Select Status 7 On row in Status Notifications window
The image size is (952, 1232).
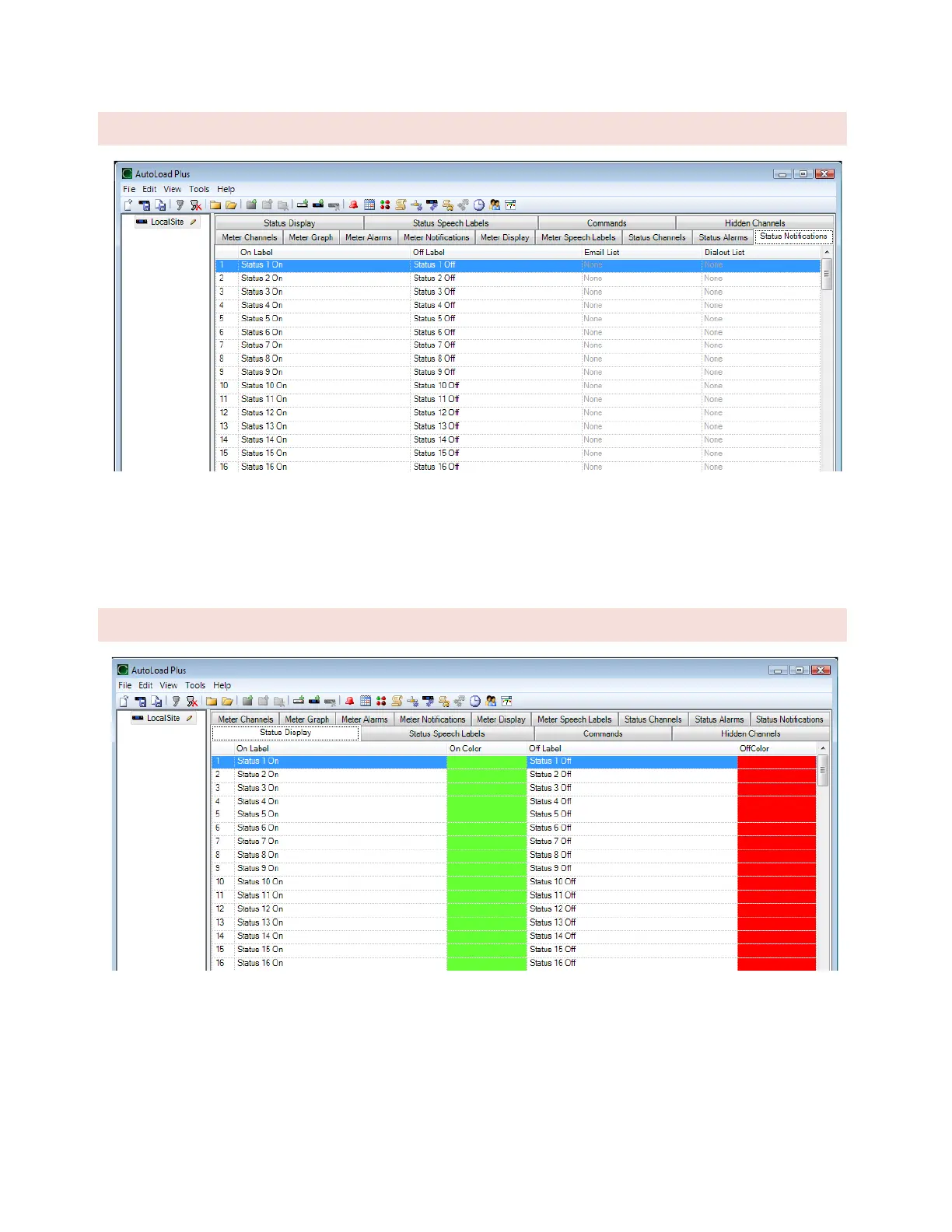[518, 345]
